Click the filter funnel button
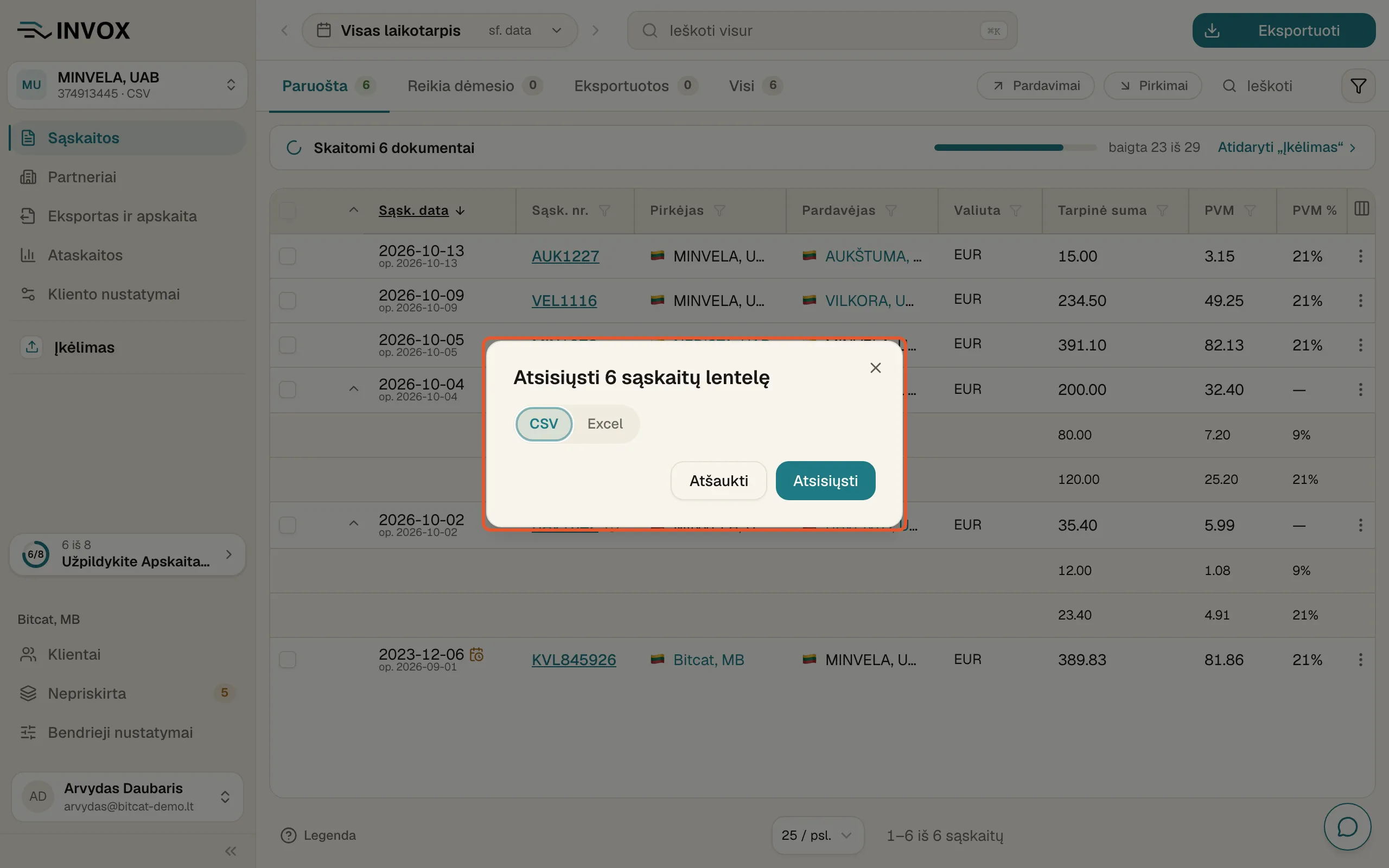The width and height of the screenshot is (1389, 868). point(1358,86)
